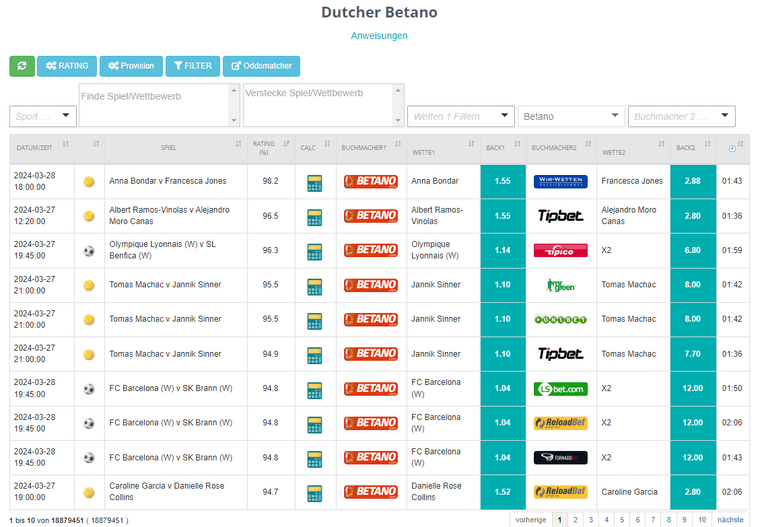Screen dimensions: 760x527
Task: Click the clock column header icon
Action: point(732,148)
